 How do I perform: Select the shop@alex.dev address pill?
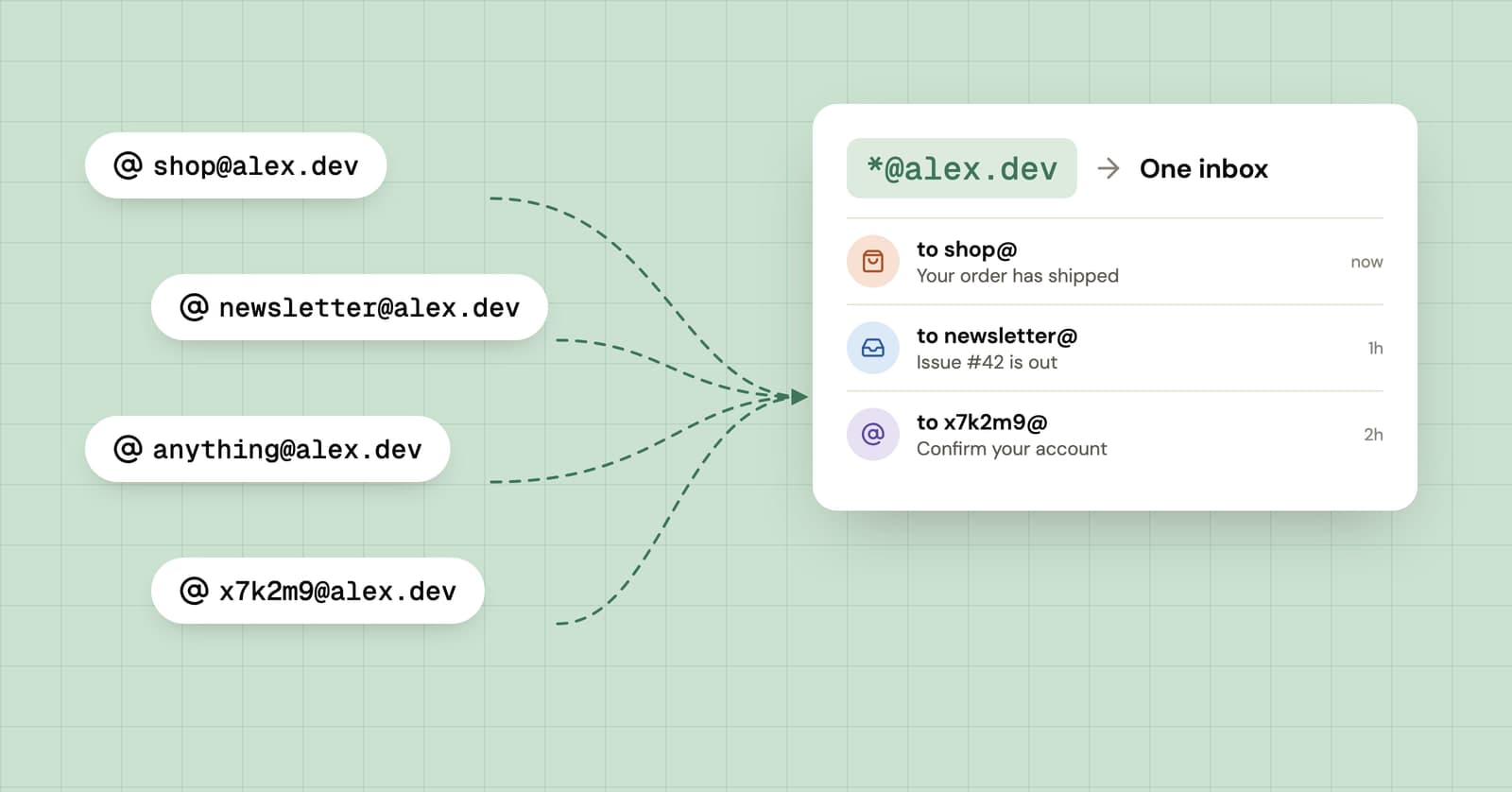pyautogui.click(x=235, y=165)
